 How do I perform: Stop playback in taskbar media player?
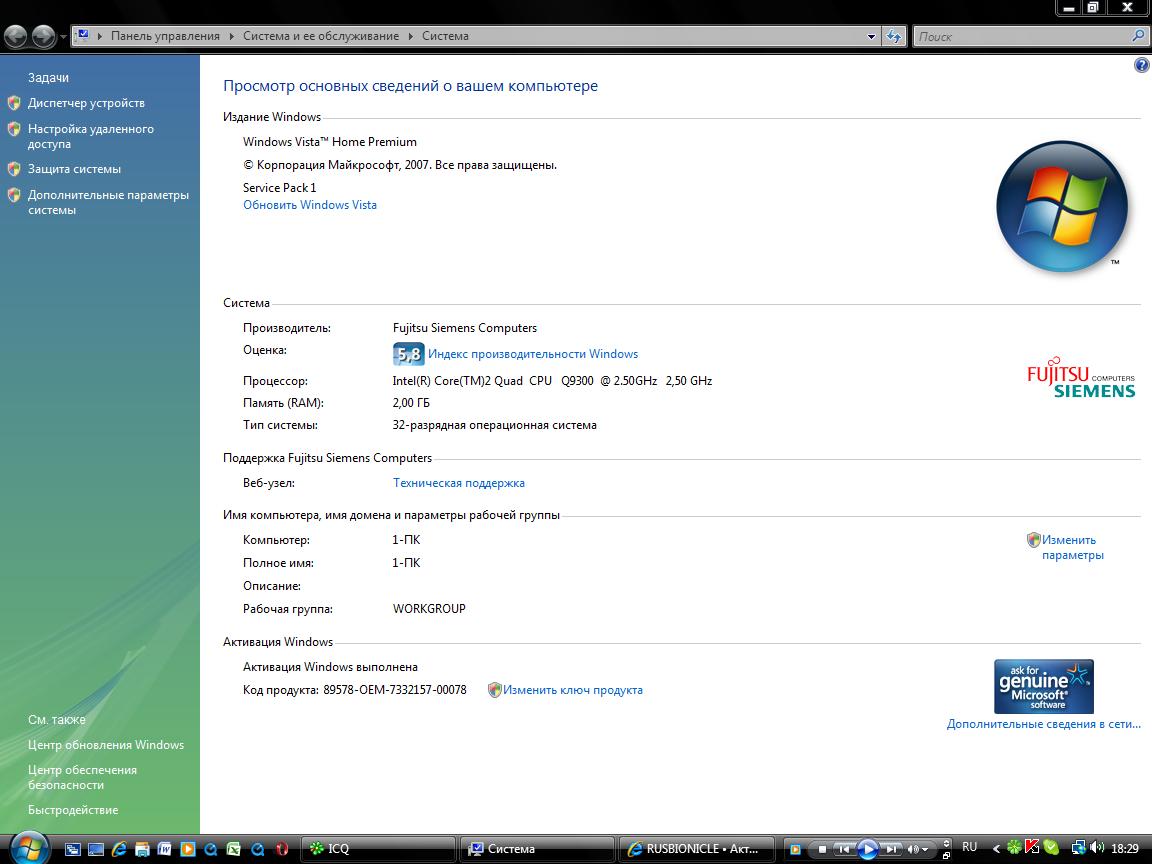point(822,849)
